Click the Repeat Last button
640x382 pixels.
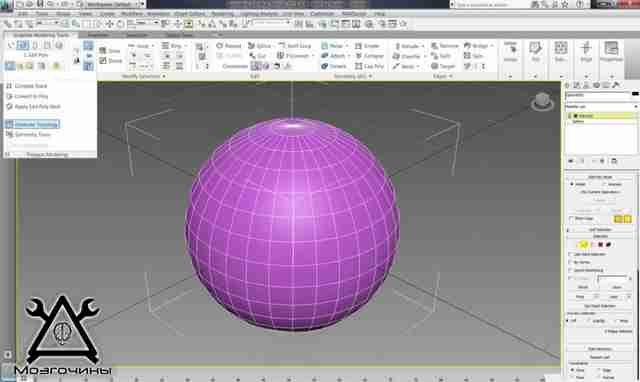pos(600,357)
